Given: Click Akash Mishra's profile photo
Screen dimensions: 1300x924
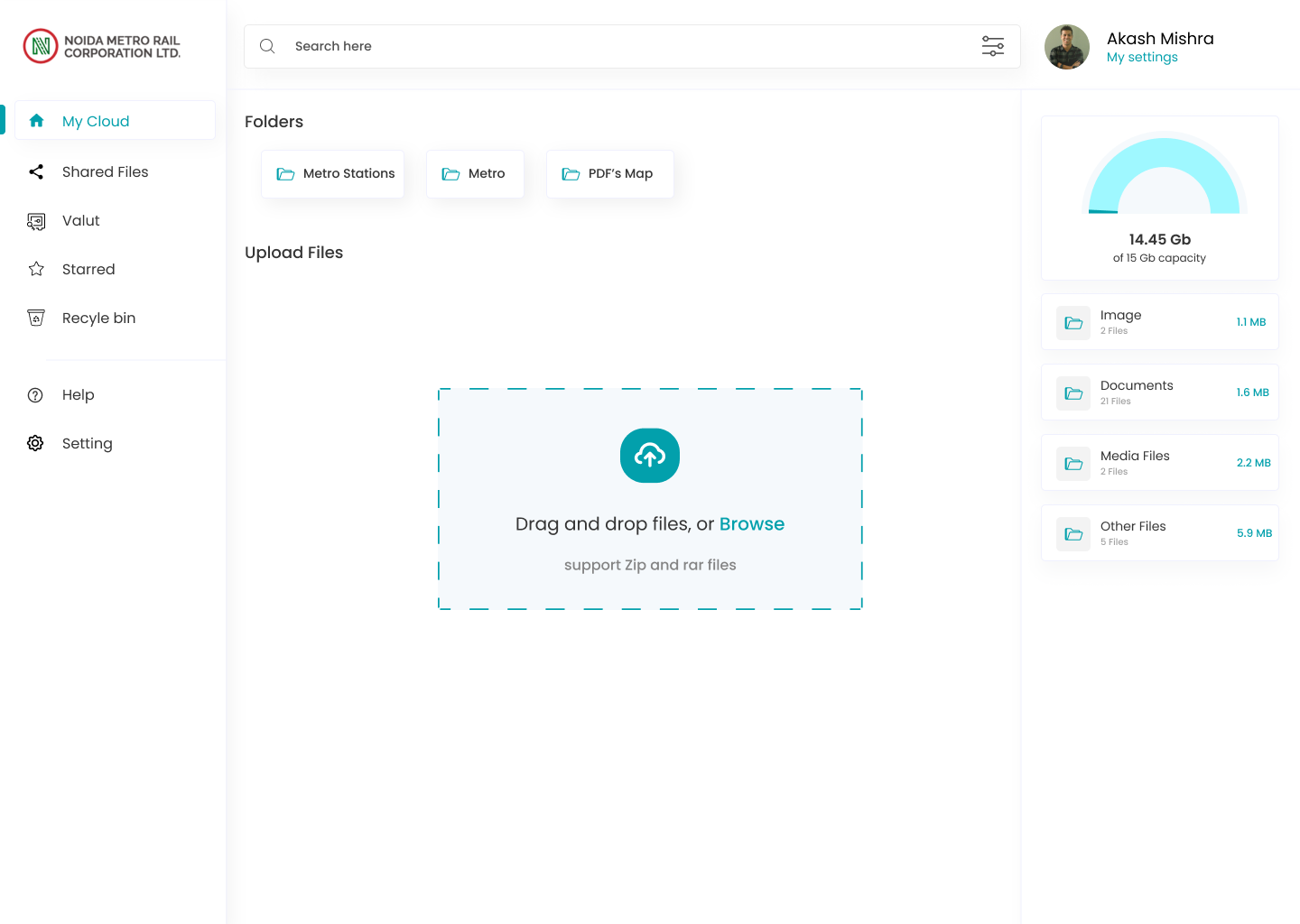Looking at the screenshot, I should [x=1067, y=47].
